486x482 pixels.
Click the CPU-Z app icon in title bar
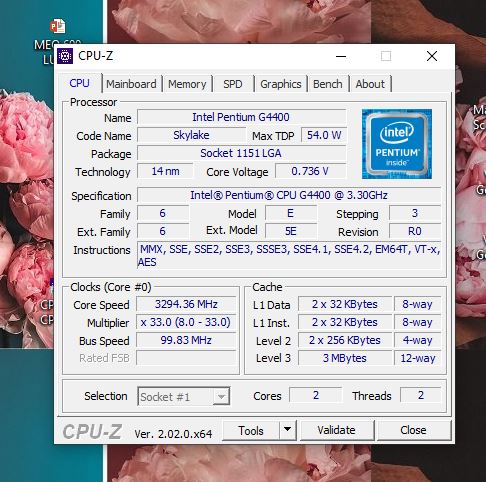[x=65, y=56]
